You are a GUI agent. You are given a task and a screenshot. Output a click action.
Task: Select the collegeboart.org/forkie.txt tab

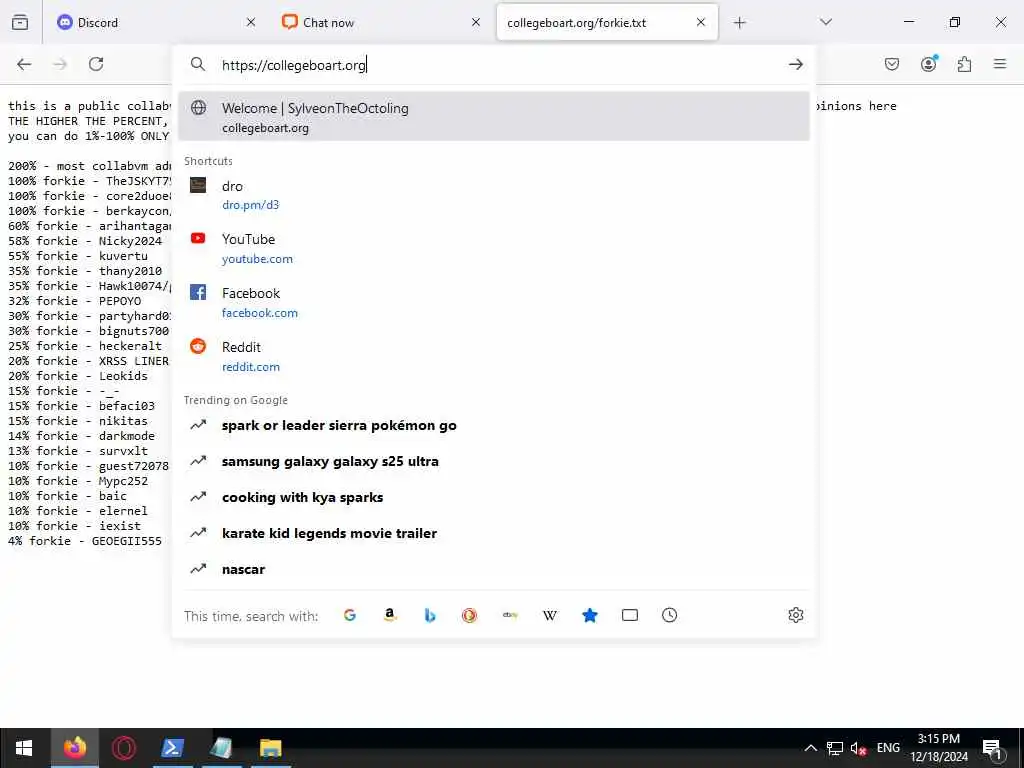607,22
